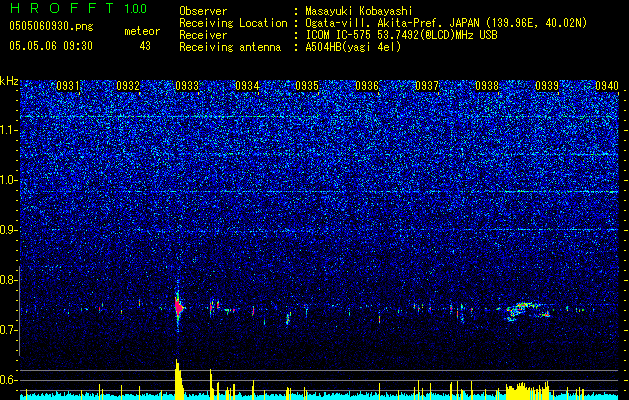Click the A504HB(yagi 4el) antenna text
This screenshot has height=400, width=629.
point(353,47)
